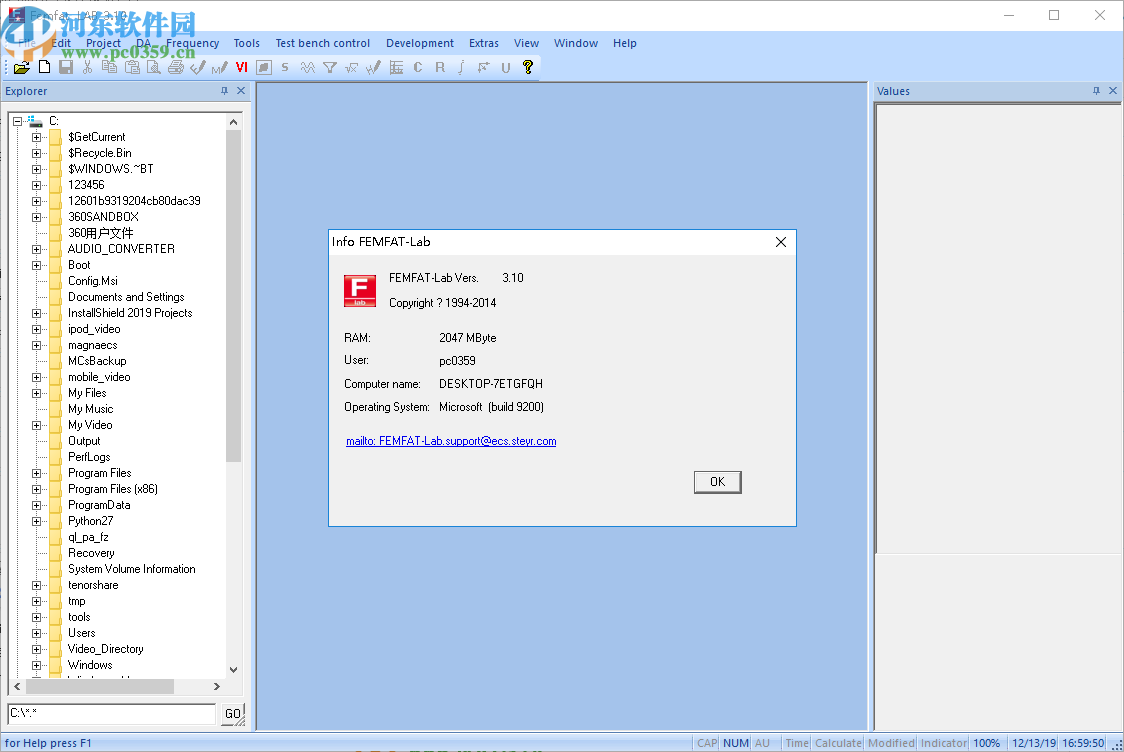Collapse the C: drive node

click(x=17, y=121)
